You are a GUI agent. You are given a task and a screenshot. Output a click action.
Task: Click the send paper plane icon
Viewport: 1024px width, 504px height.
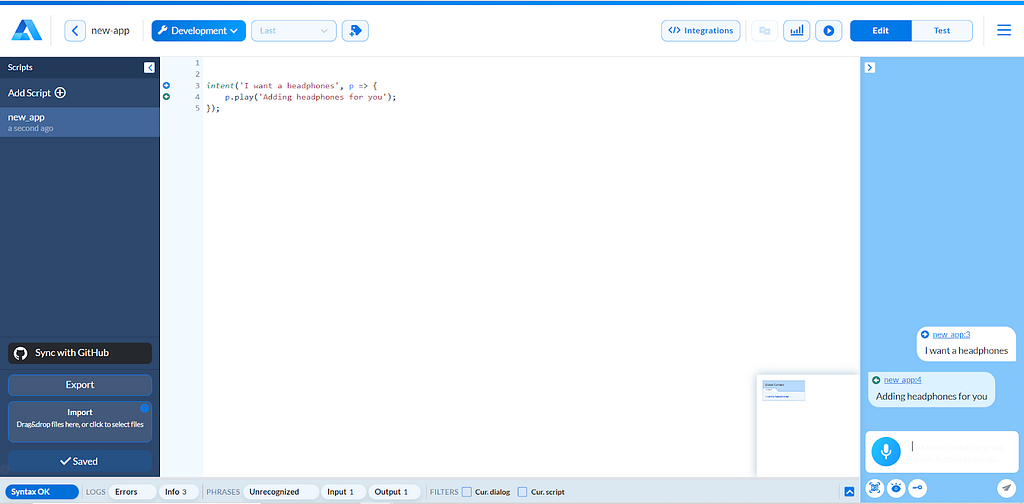(1006, 488)
